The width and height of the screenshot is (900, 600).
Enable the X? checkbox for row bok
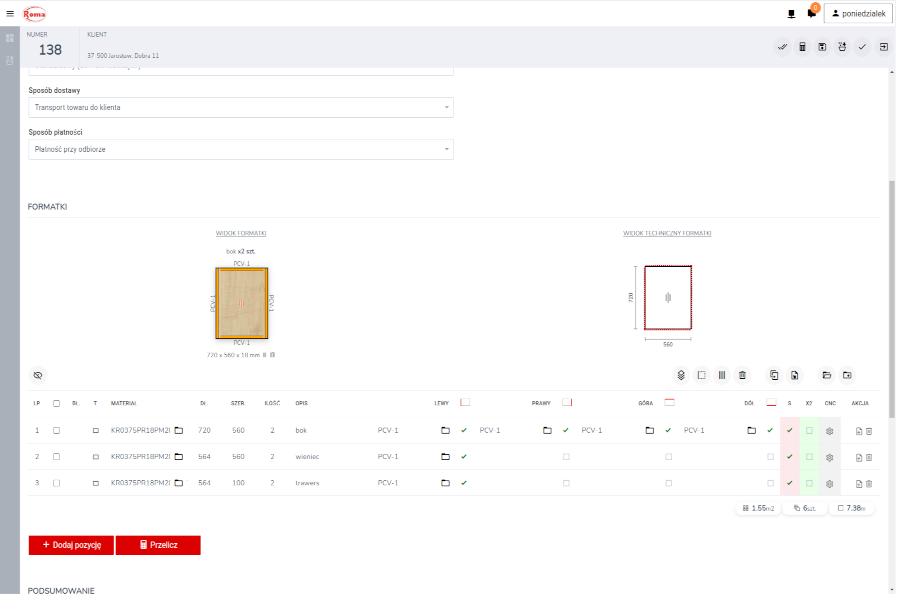tap(809, 431)
